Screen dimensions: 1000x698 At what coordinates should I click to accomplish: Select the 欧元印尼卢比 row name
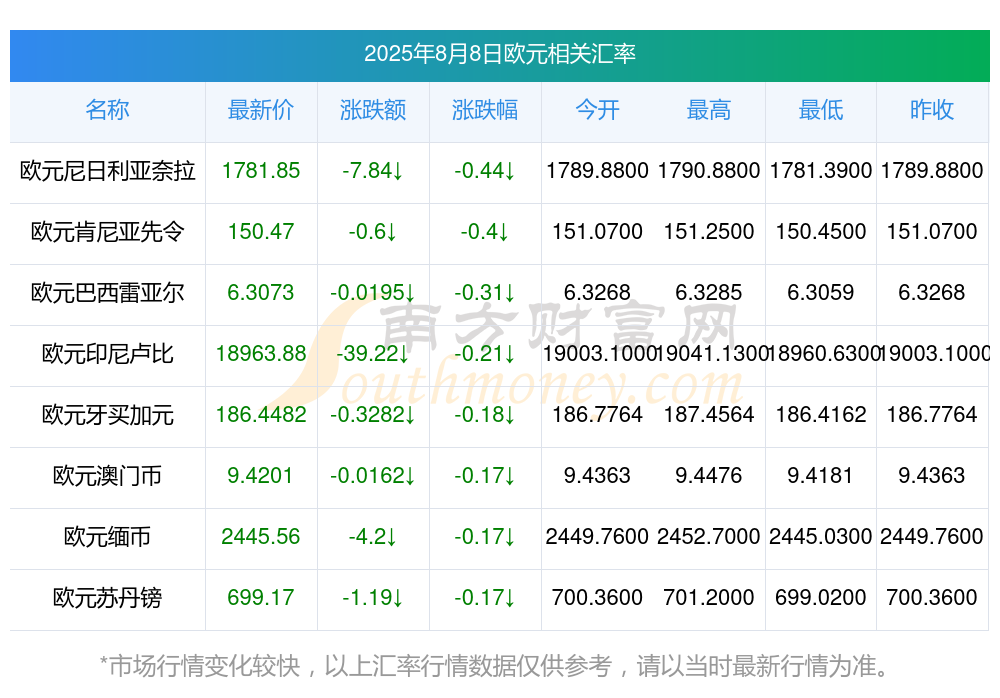(x=107, y=353)
